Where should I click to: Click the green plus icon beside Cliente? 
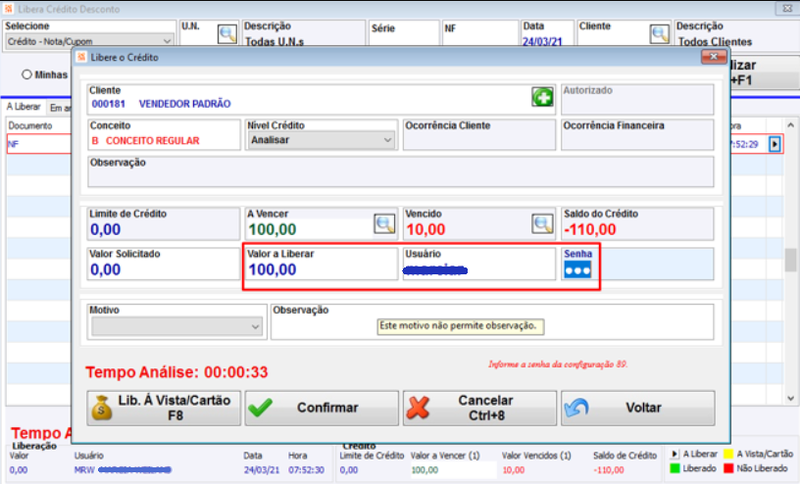coord(542,96)
